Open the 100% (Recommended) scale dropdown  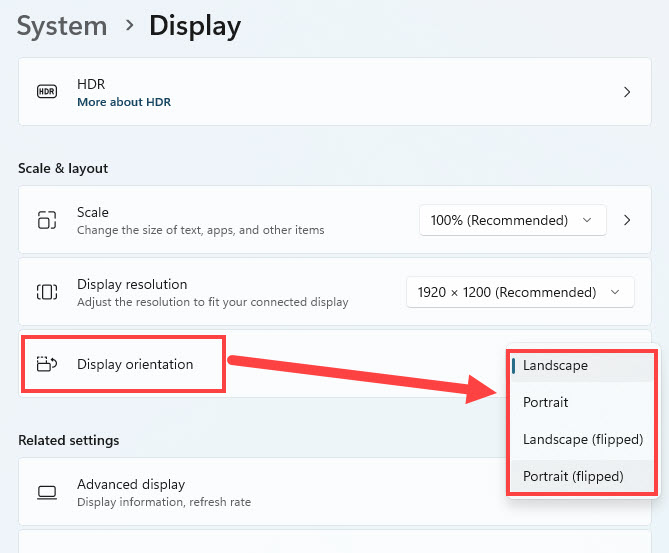click(512, 220)
